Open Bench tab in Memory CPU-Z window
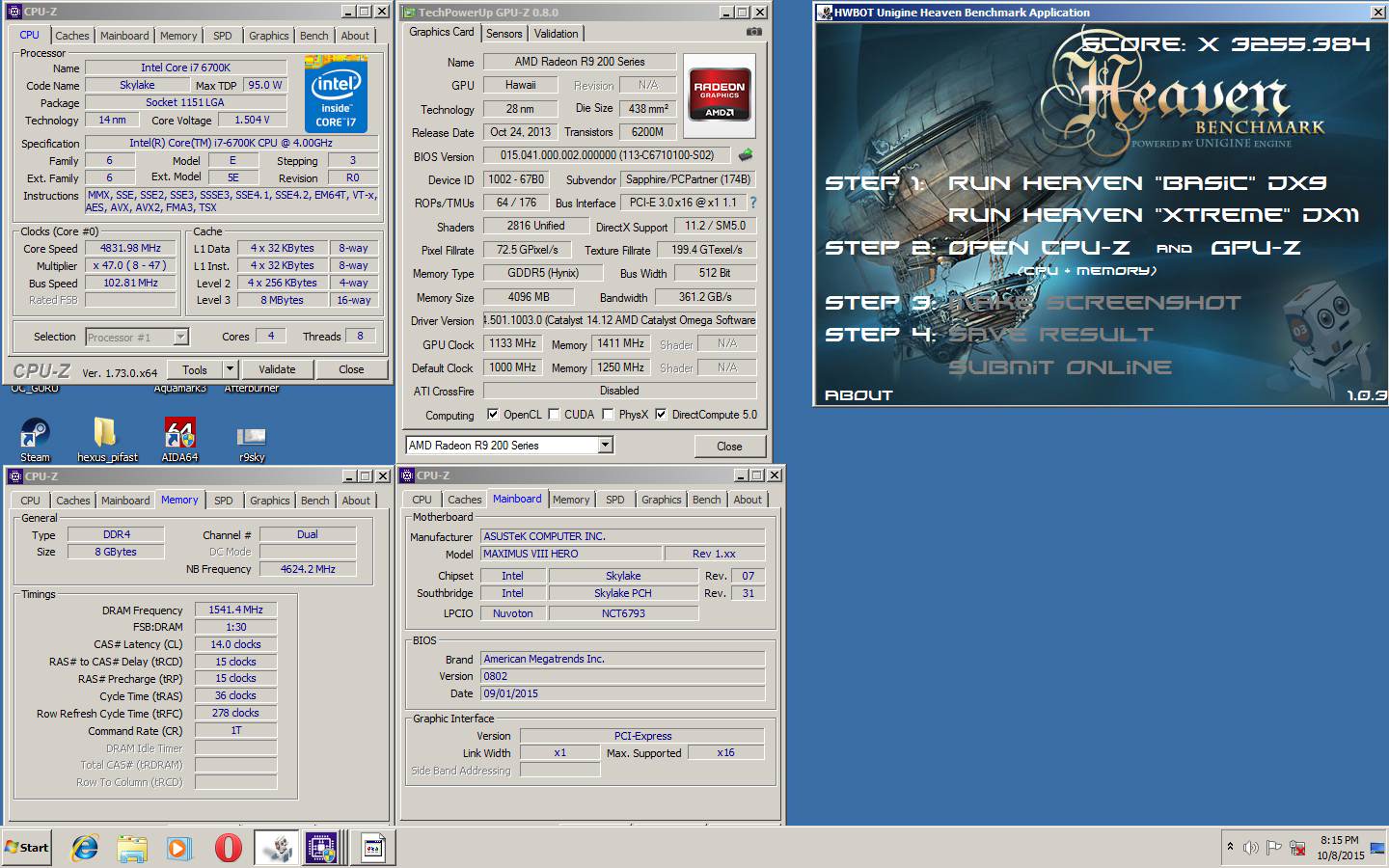The image size is (1389, 868). tap(315, 501)
